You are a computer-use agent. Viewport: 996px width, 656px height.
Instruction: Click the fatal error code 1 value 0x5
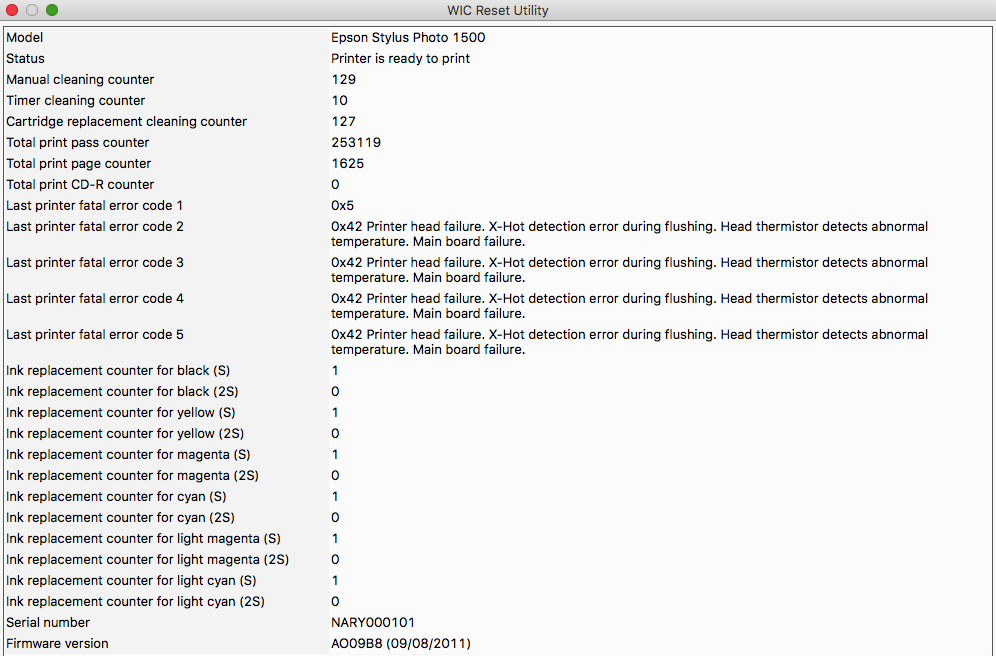(x=343, y=205)
